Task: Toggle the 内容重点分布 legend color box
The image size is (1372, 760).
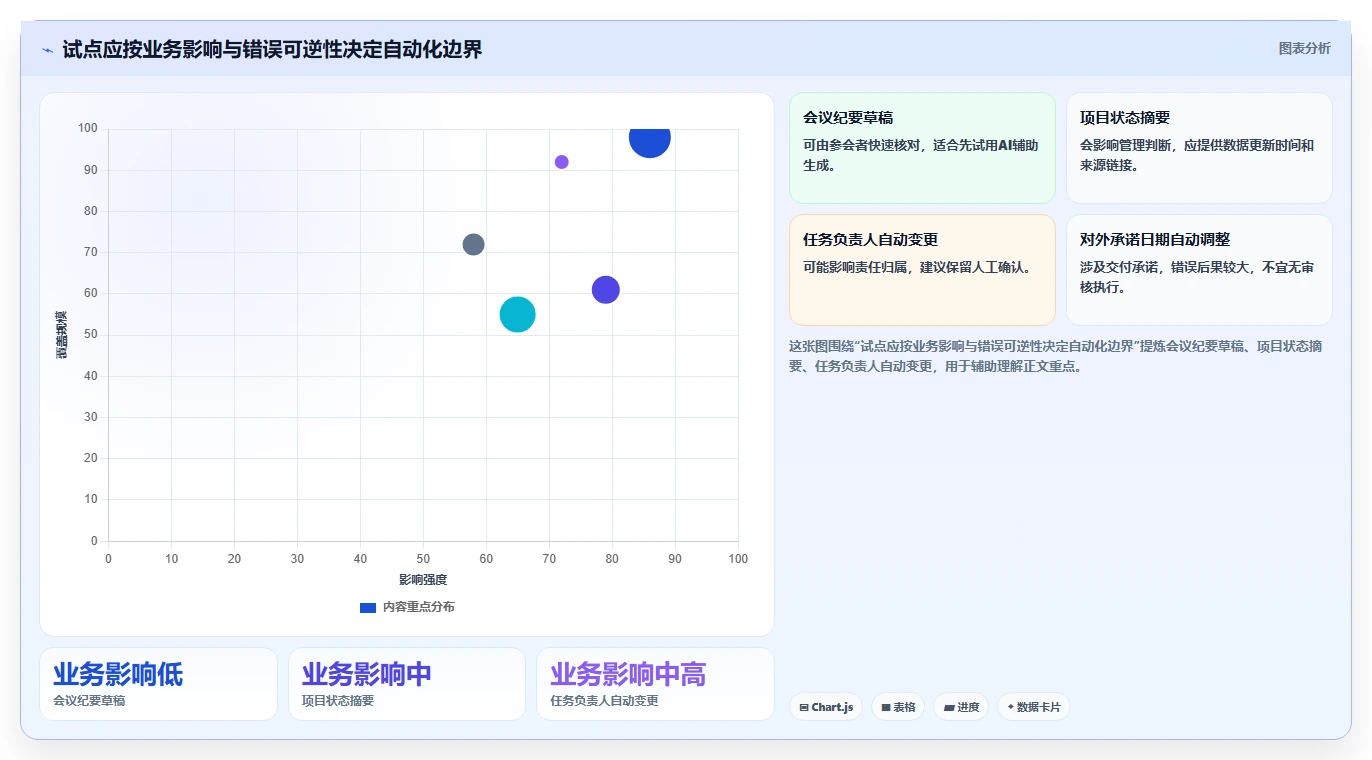Action: point(368,607)
